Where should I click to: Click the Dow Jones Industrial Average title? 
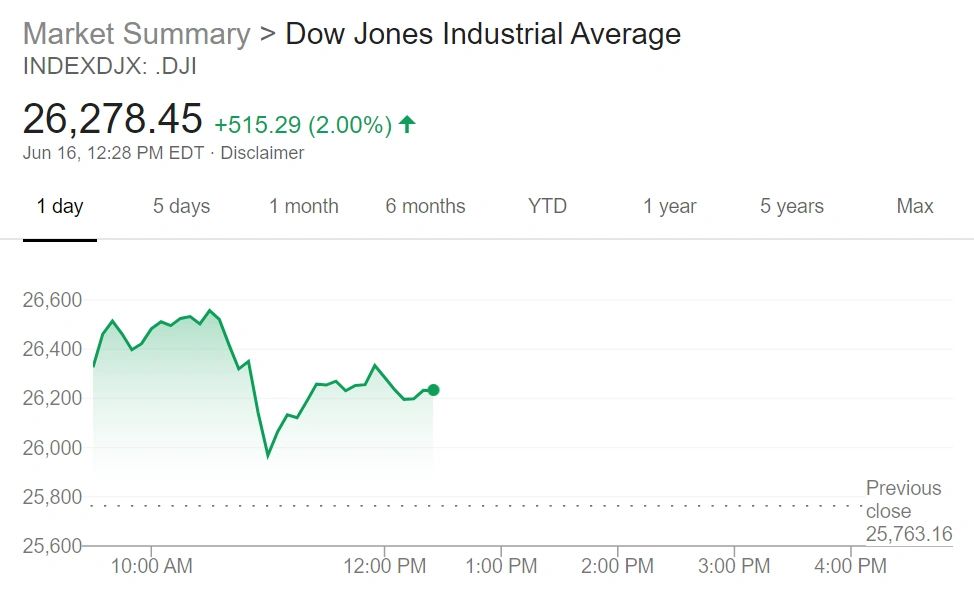tap(483, 34)
